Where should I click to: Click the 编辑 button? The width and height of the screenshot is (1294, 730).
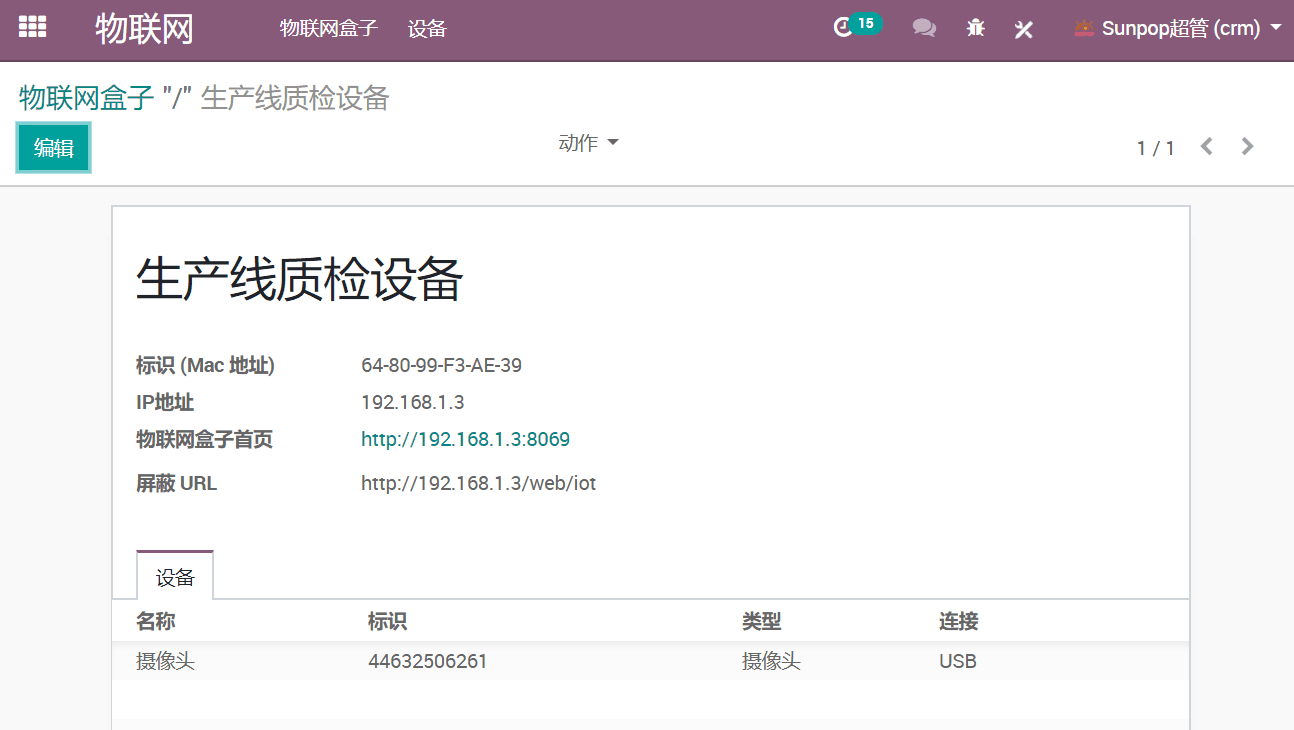[54, 148]
